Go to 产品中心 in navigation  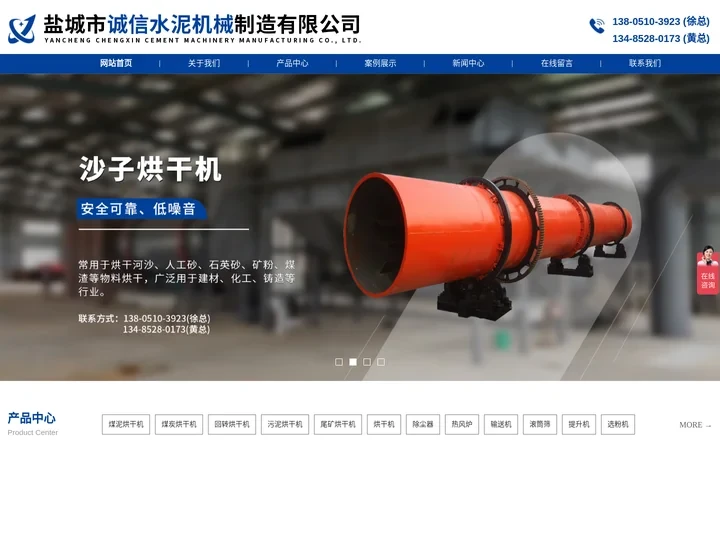point(292,63)
